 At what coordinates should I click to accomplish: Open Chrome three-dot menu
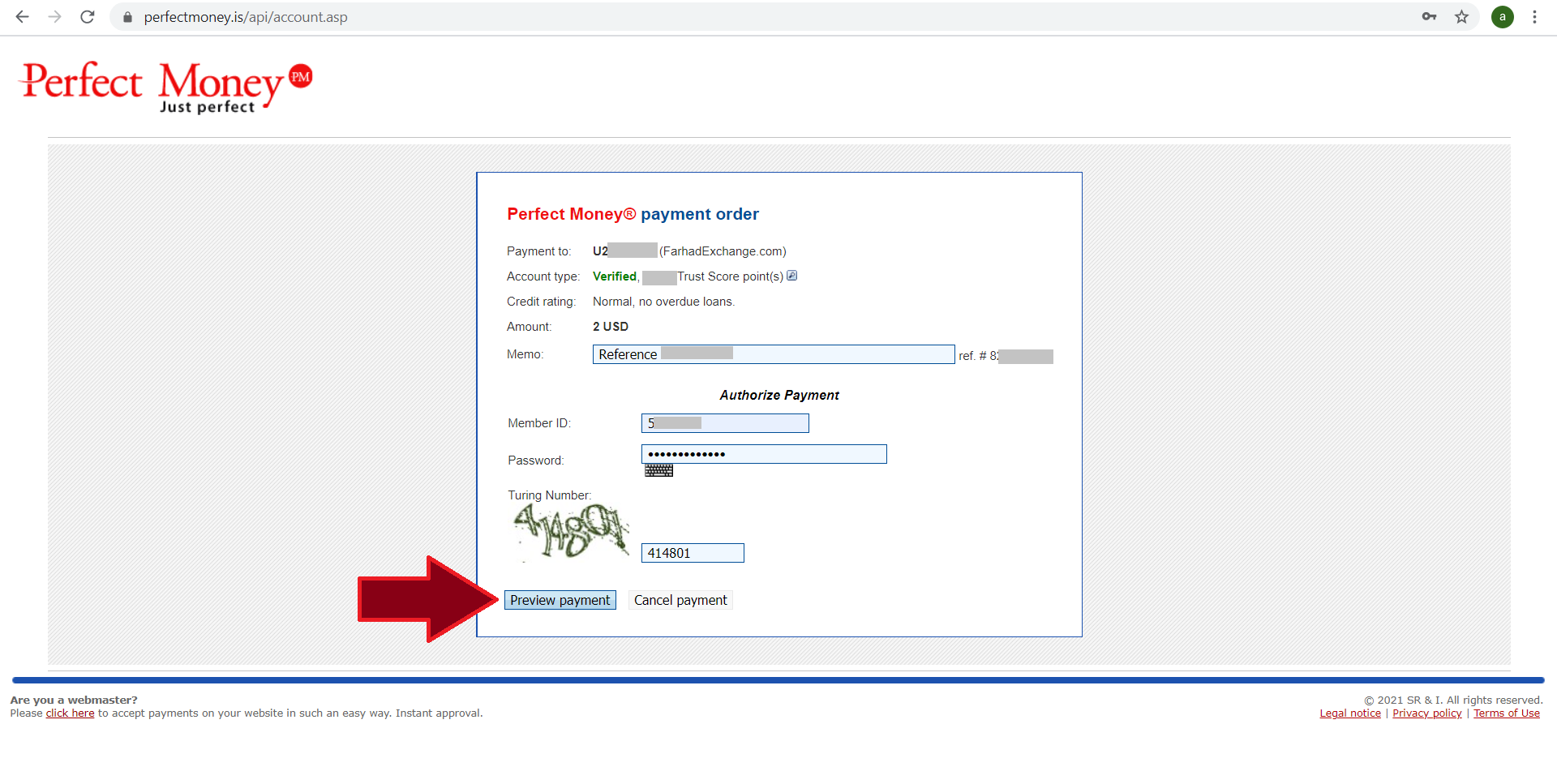[x=1534, y=17]
